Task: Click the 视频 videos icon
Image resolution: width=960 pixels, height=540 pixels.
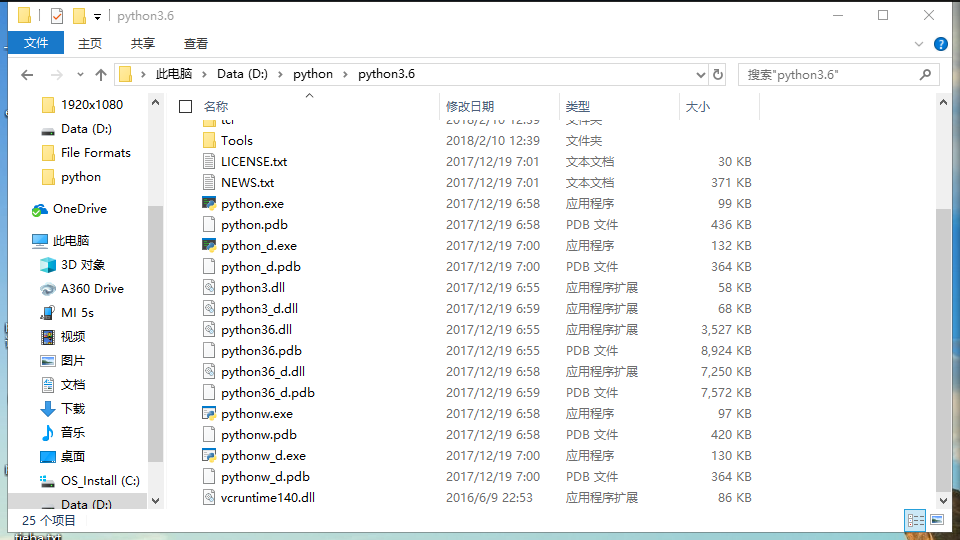Action: 48,337
